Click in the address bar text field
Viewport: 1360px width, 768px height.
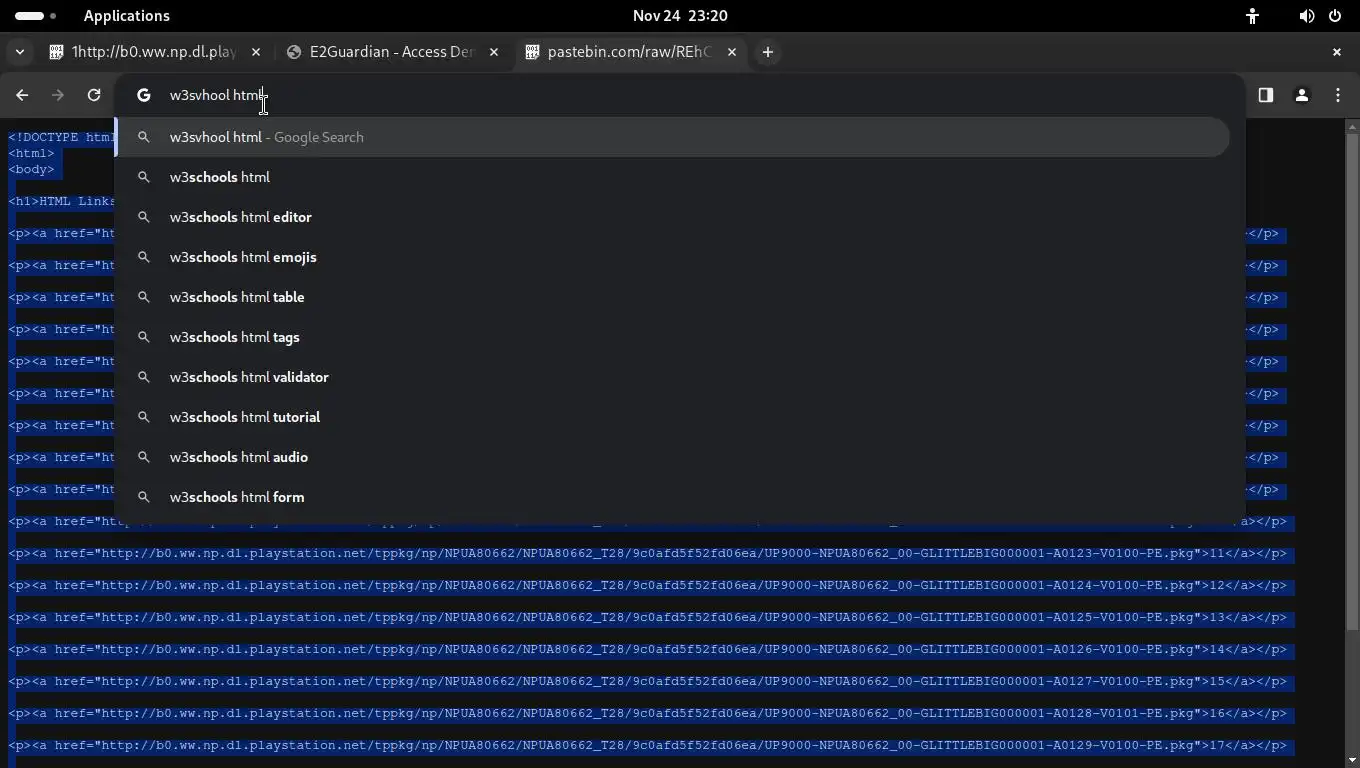click(x=680, y=95)
